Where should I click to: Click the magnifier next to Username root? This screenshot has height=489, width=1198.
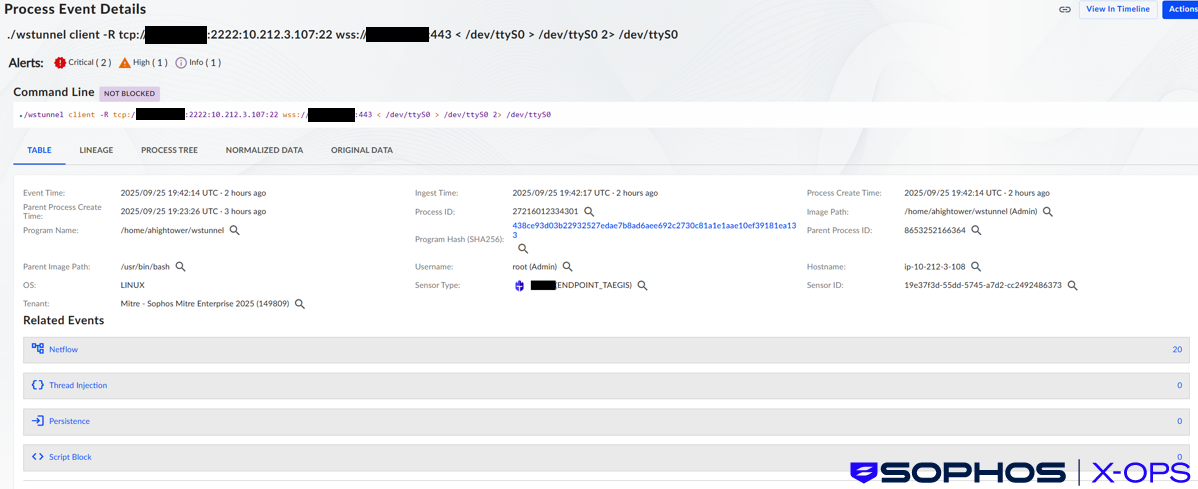point(567,267)
